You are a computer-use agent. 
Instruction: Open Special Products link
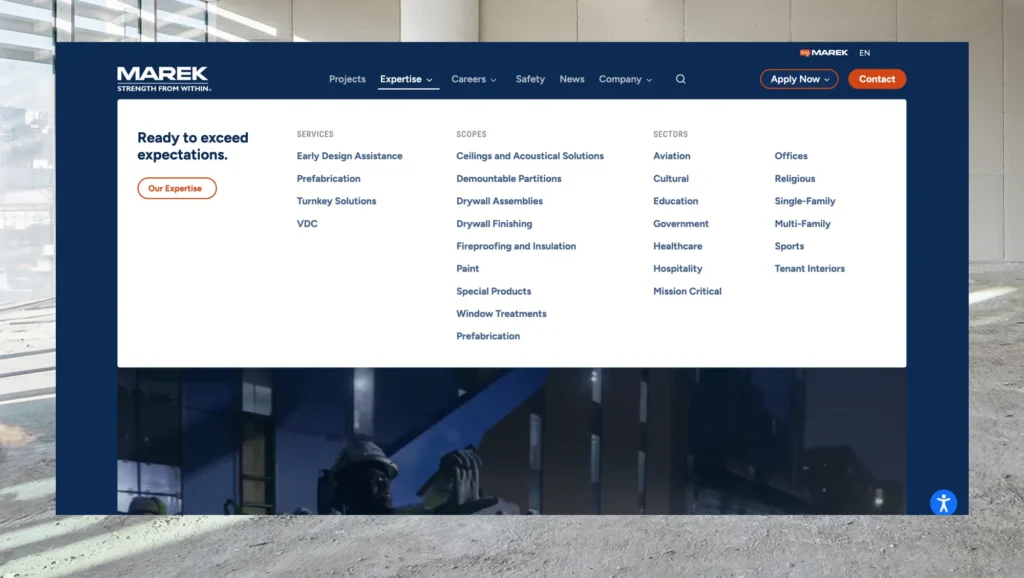(494, 291)
